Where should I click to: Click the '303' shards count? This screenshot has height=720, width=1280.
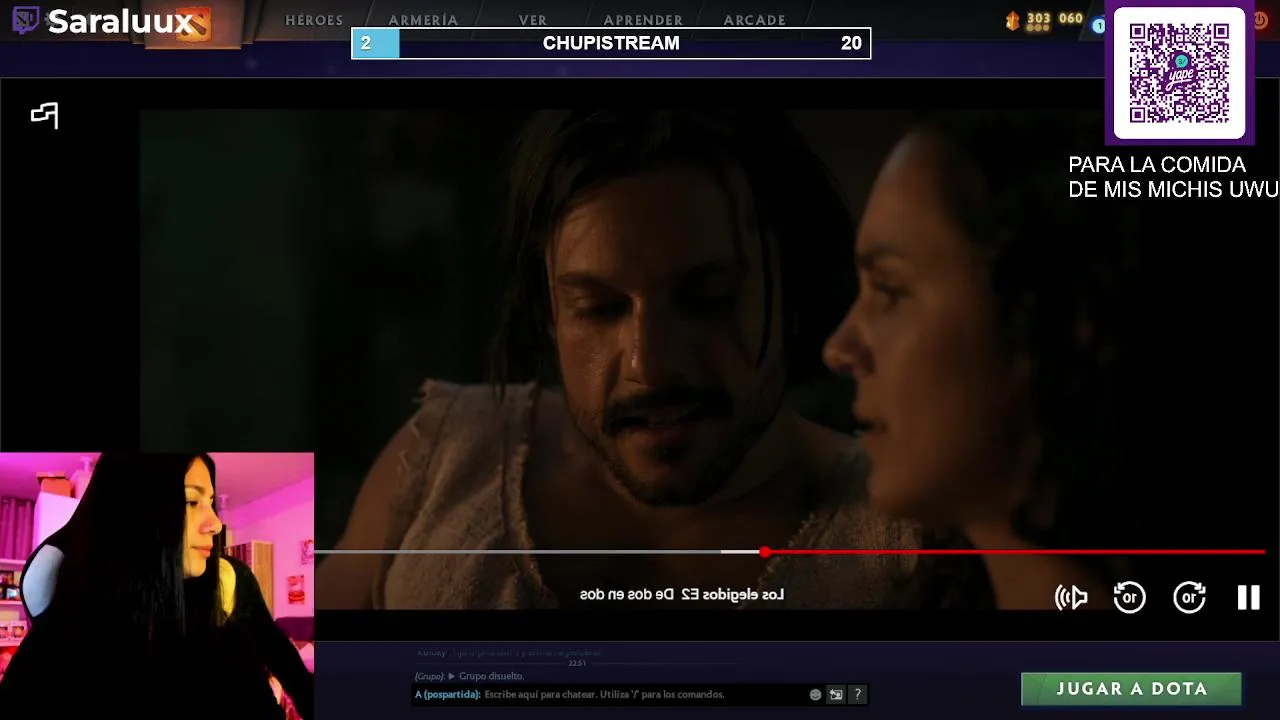coord(1039,18)
